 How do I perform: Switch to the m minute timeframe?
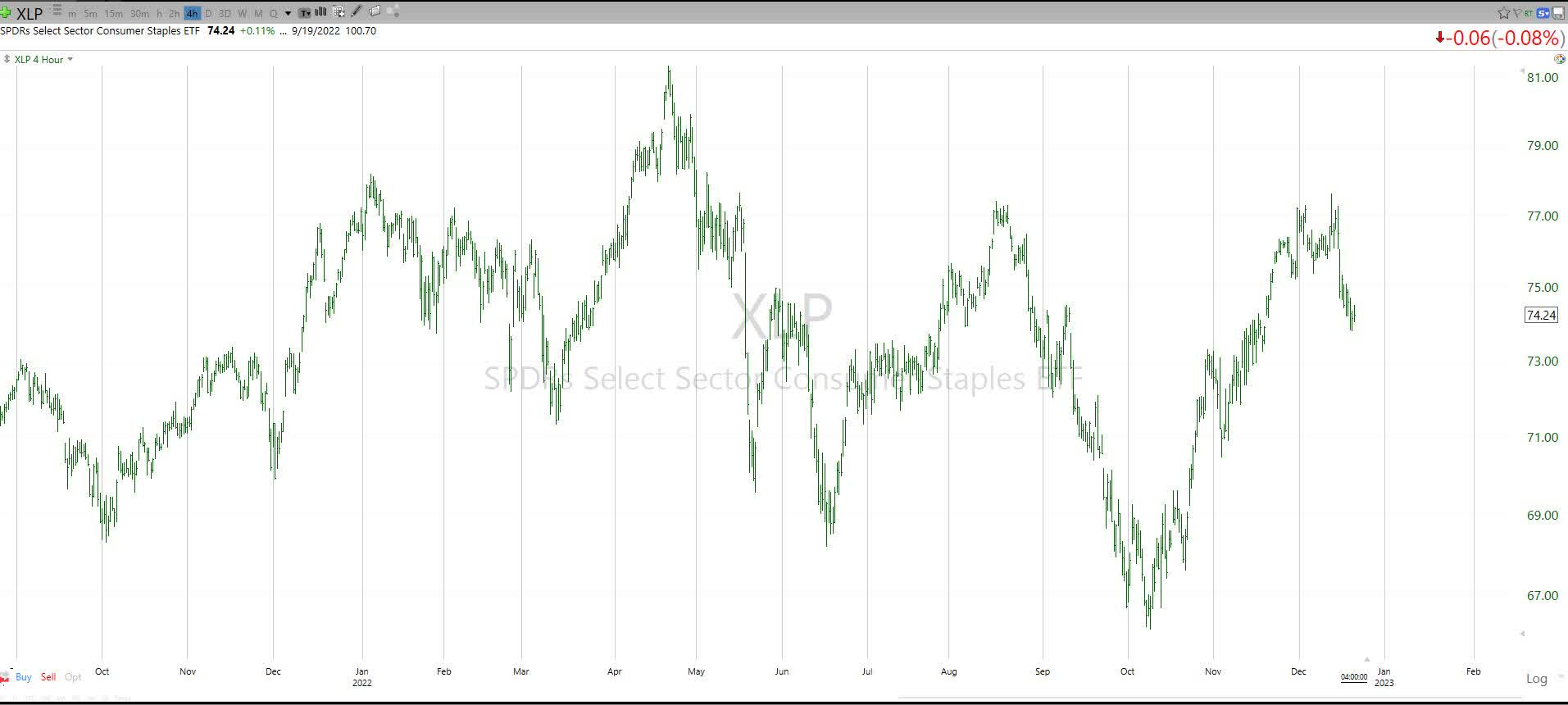[x=72, y=14]
